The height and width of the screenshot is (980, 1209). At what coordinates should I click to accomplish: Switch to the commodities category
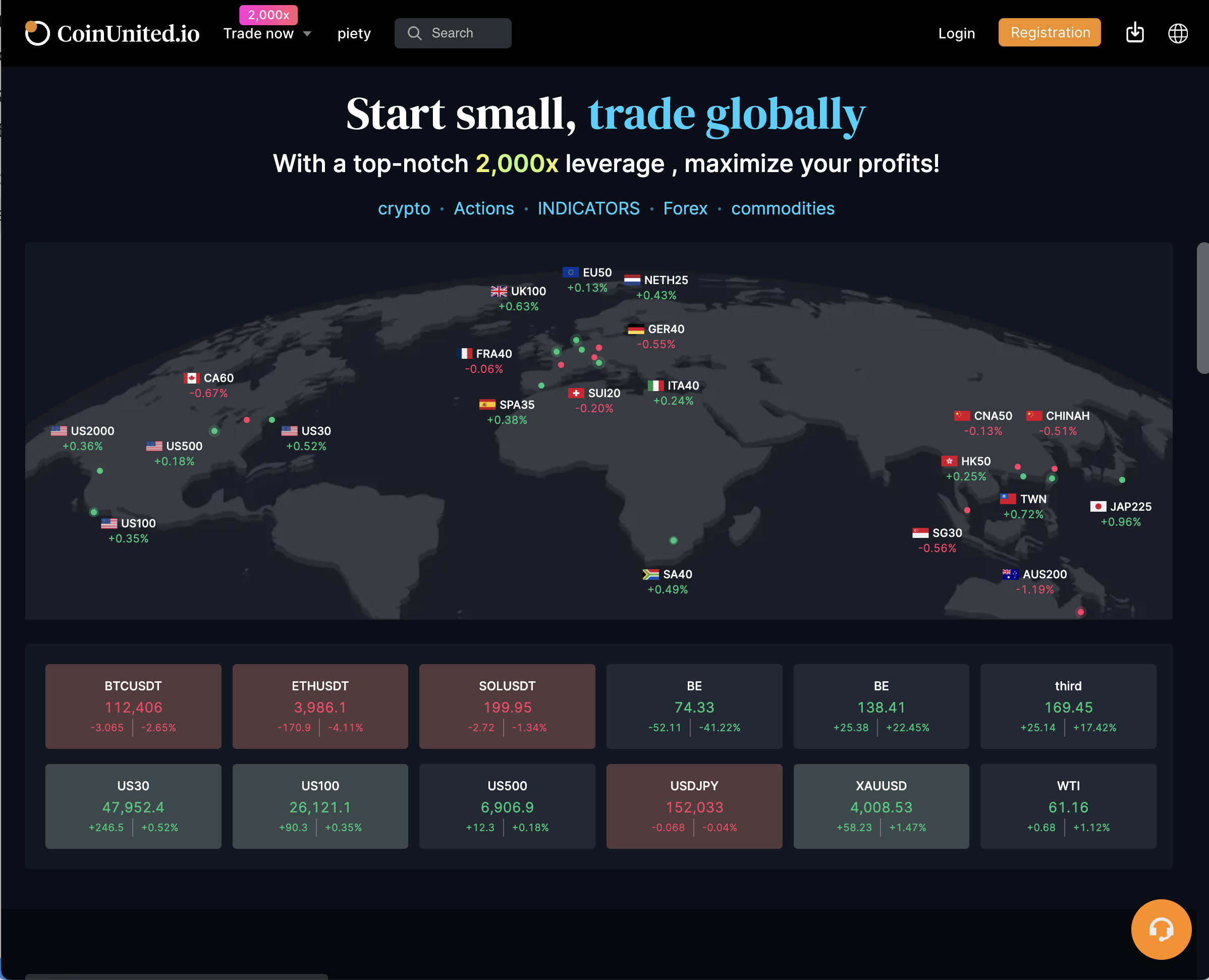coord(782,208)
